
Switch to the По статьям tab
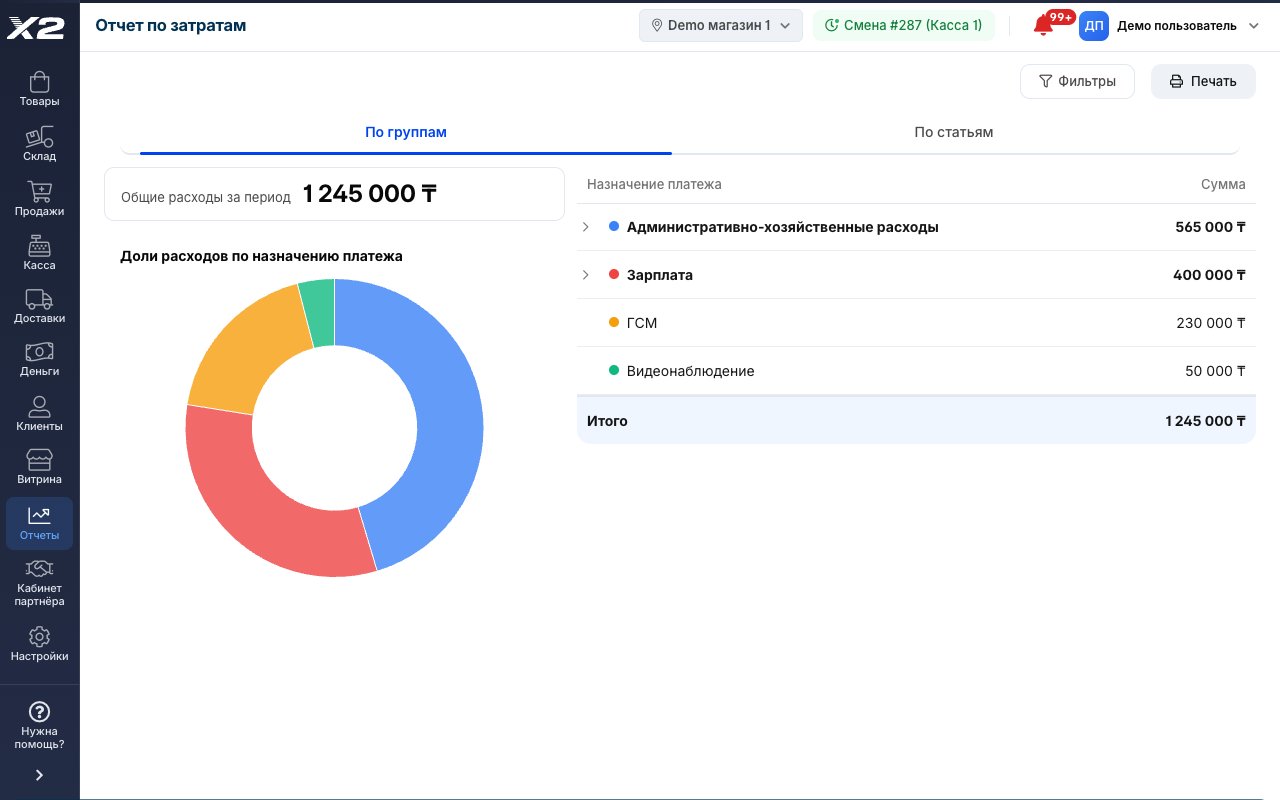[x=953, y=132]
